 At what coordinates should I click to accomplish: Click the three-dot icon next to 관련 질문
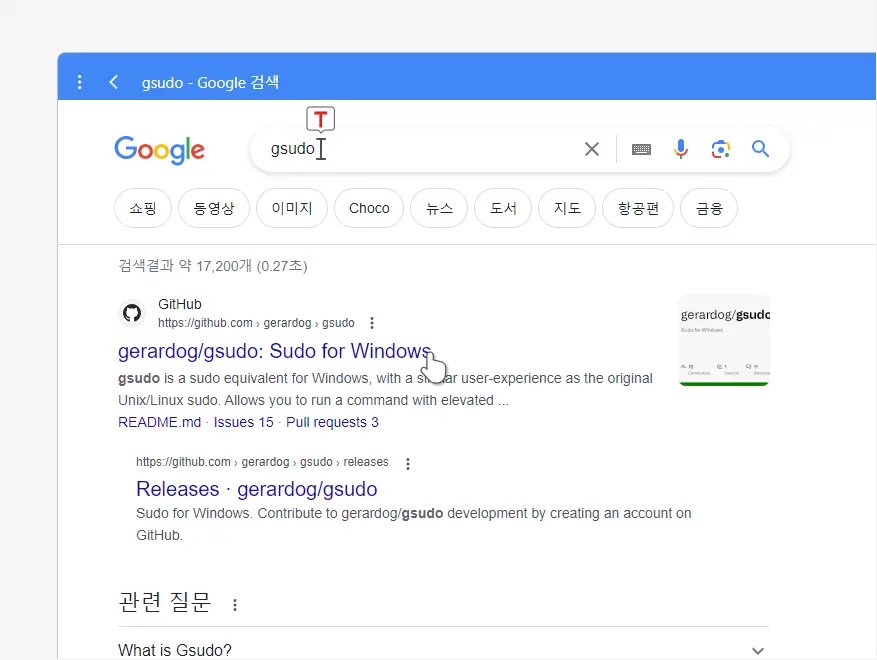pos(235,604)
